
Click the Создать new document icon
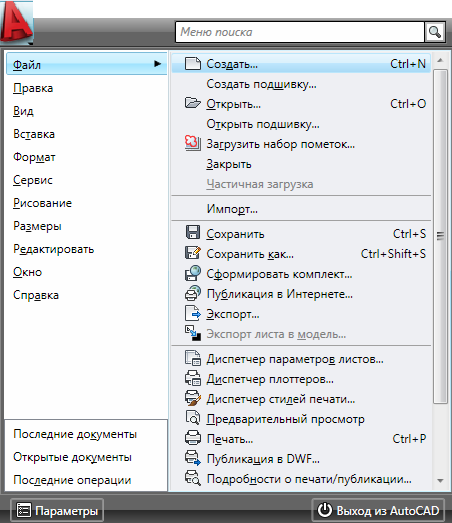pos(193,63)
